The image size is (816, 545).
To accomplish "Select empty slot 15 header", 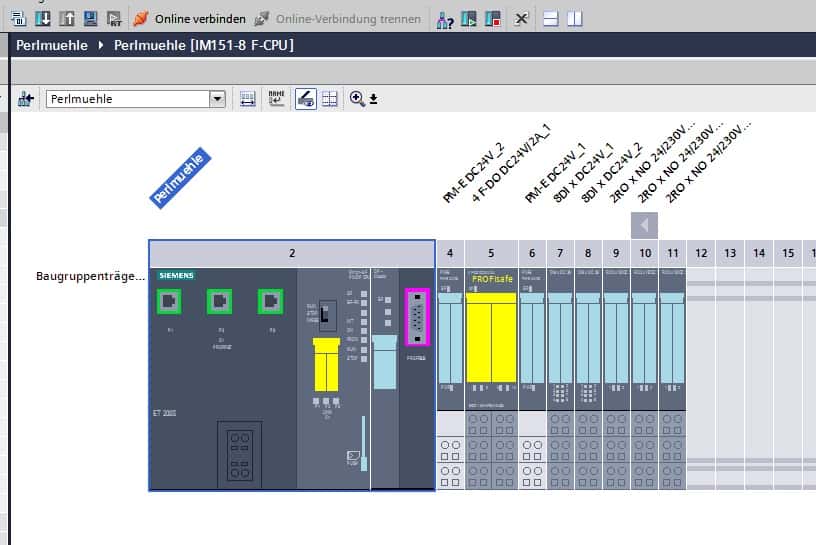I will [788, 254].
